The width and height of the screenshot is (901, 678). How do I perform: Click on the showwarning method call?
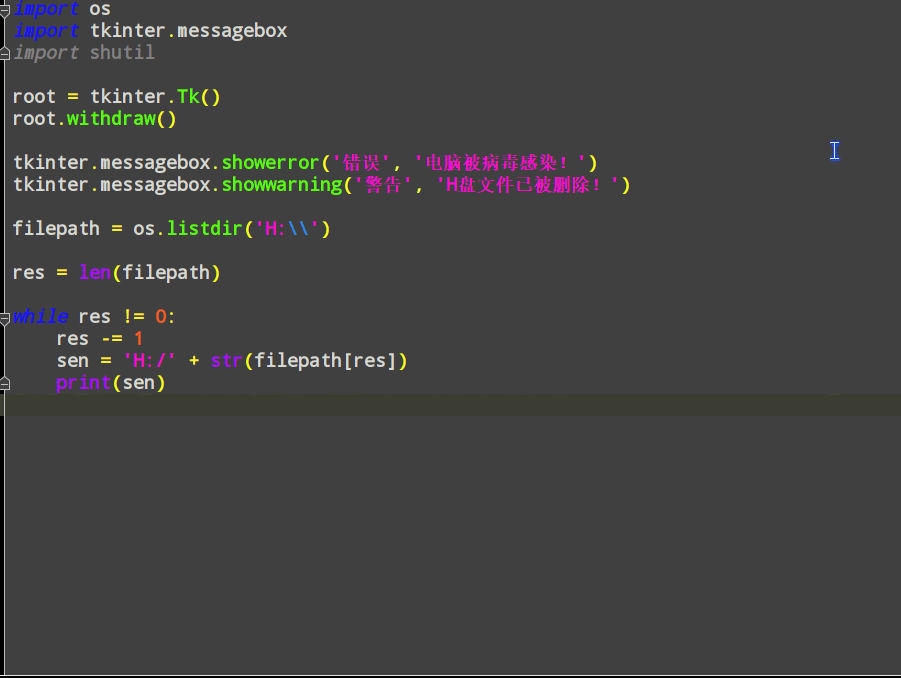pos(281,184)
